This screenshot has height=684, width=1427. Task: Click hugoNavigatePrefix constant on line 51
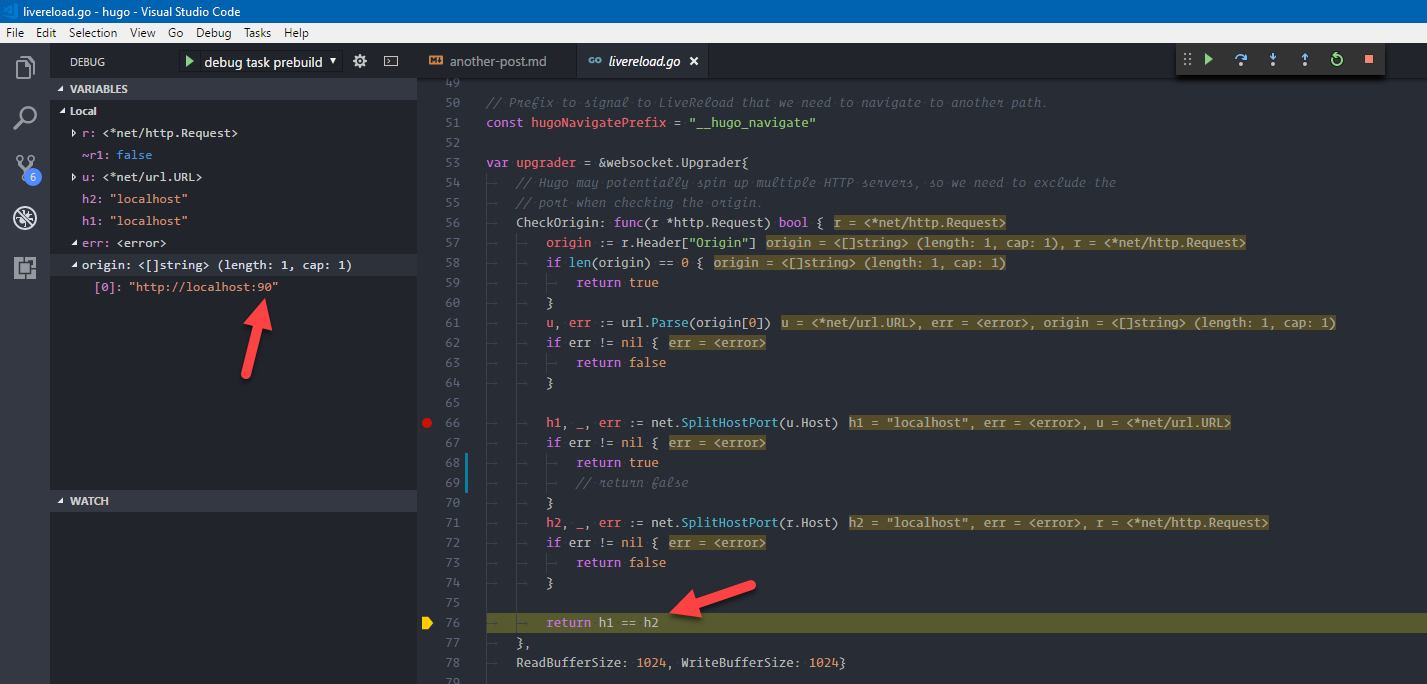[598, 123]
